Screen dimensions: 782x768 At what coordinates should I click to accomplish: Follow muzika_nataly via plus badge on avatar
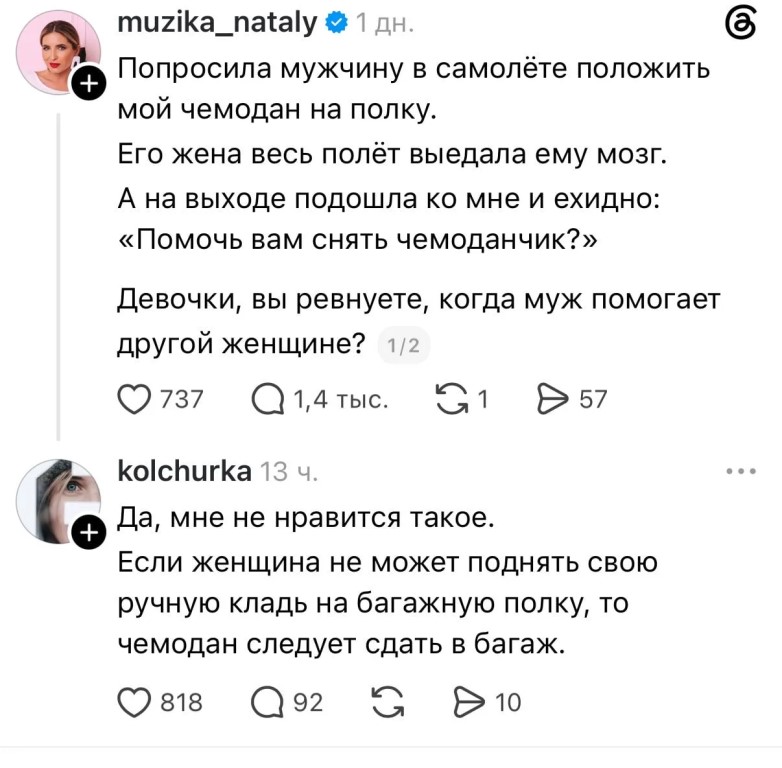click(89, 83)
